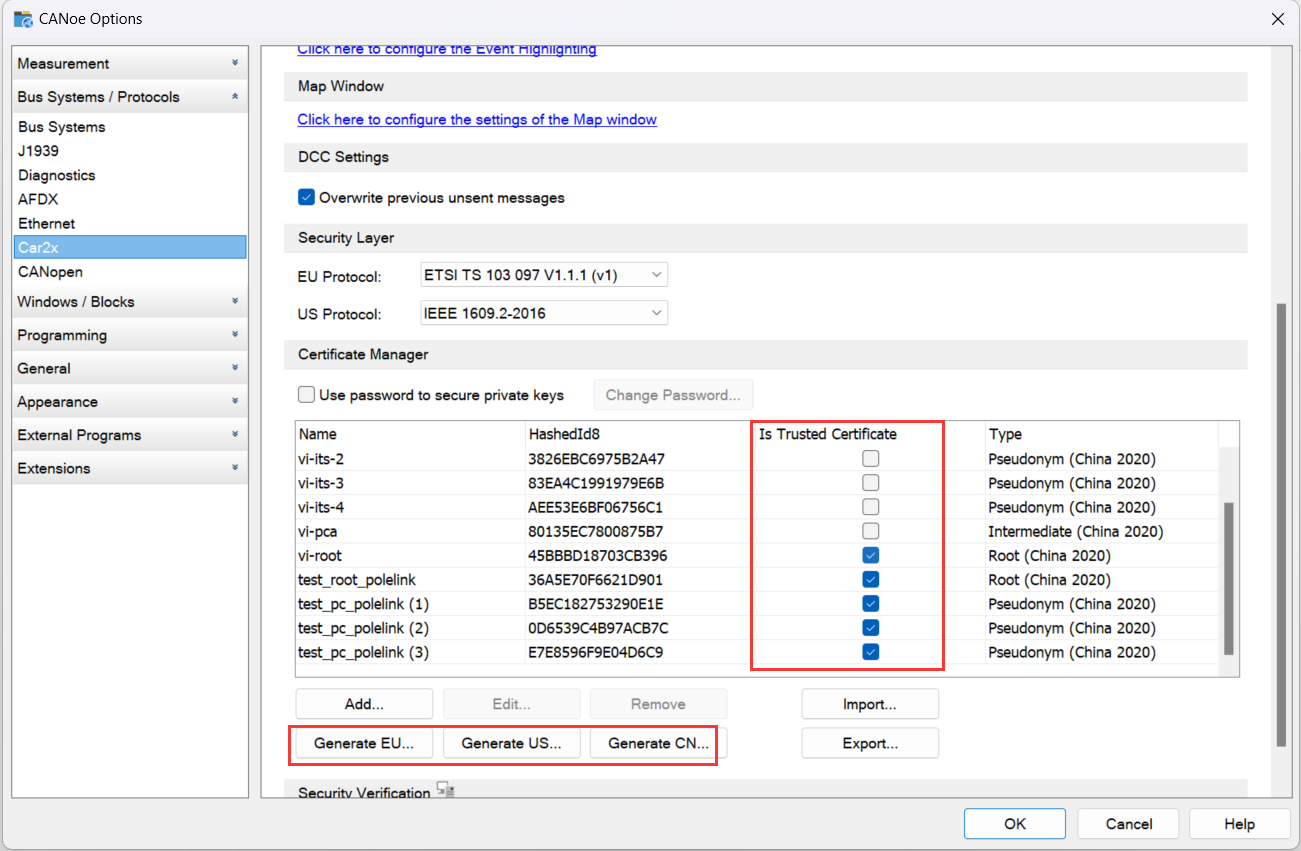The image size is (1301, 851).
Task: Click the CANoe Options title bar icon
Action: (x=22, y=18)
